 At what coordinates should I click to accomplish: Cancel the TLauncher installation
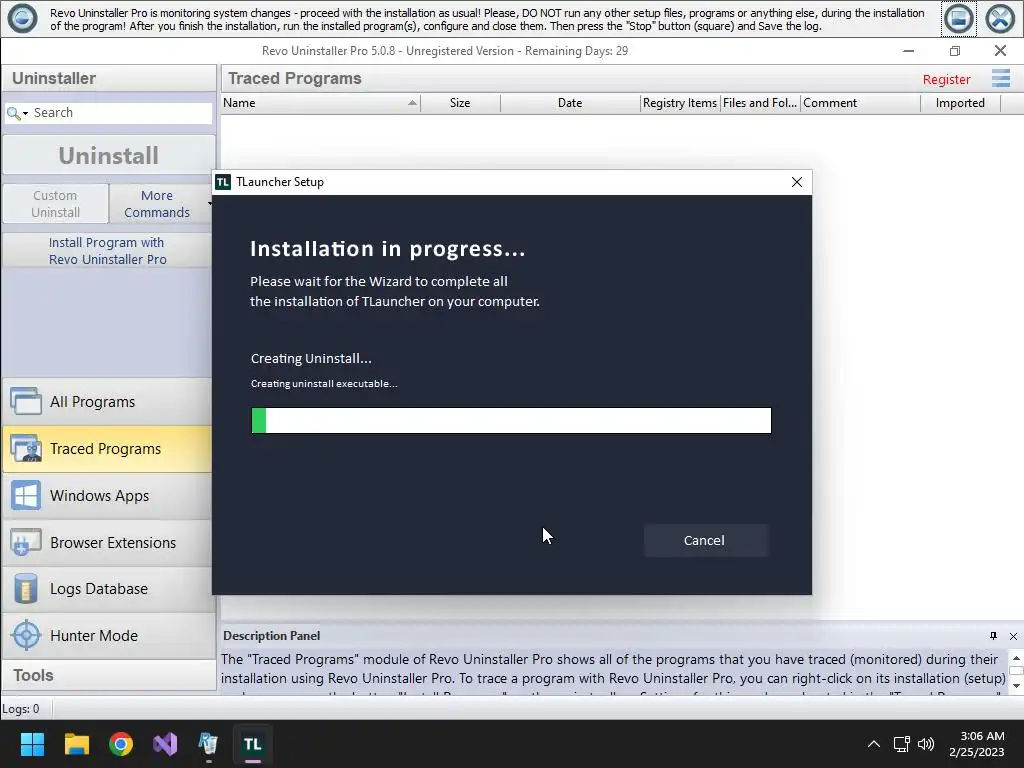[x=705, y=541]
